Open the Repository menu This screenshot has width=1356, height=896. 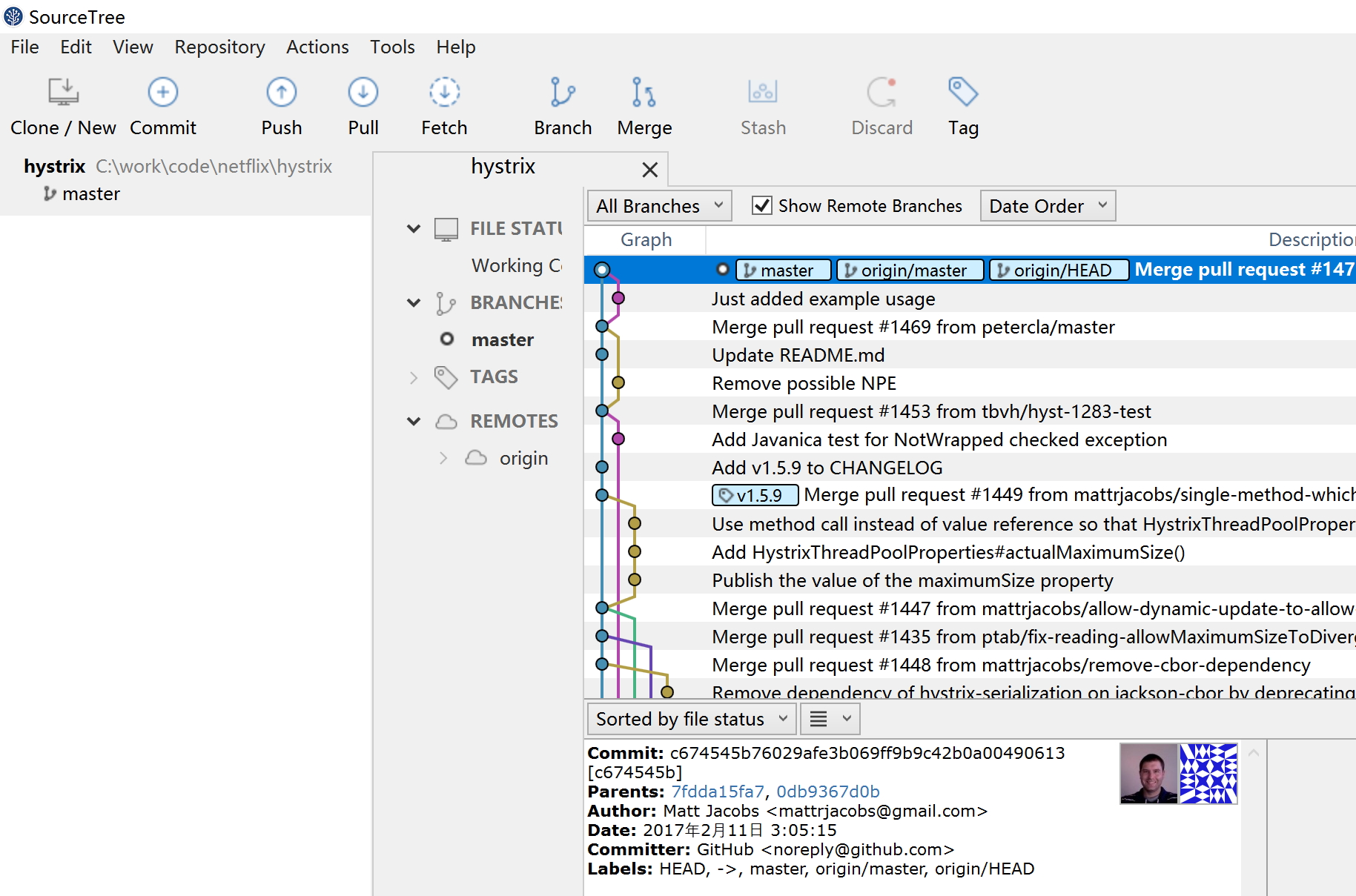click(x=219, y=47)
